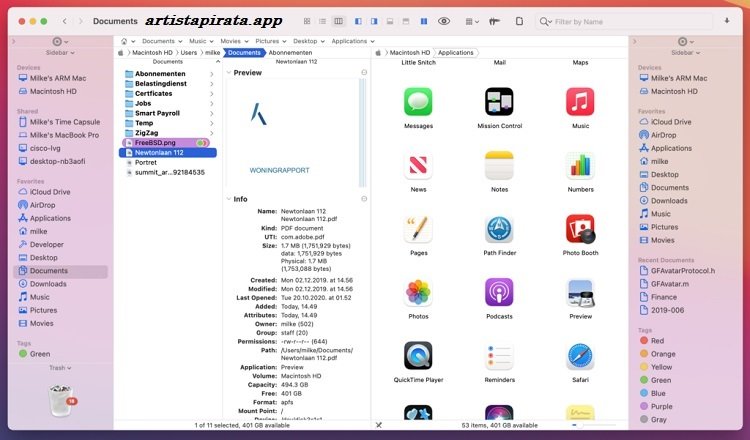Open the QuickTime Player app icon
This screenshot has height=440, width=750.
pyautogui.click(x=418, y=356)
